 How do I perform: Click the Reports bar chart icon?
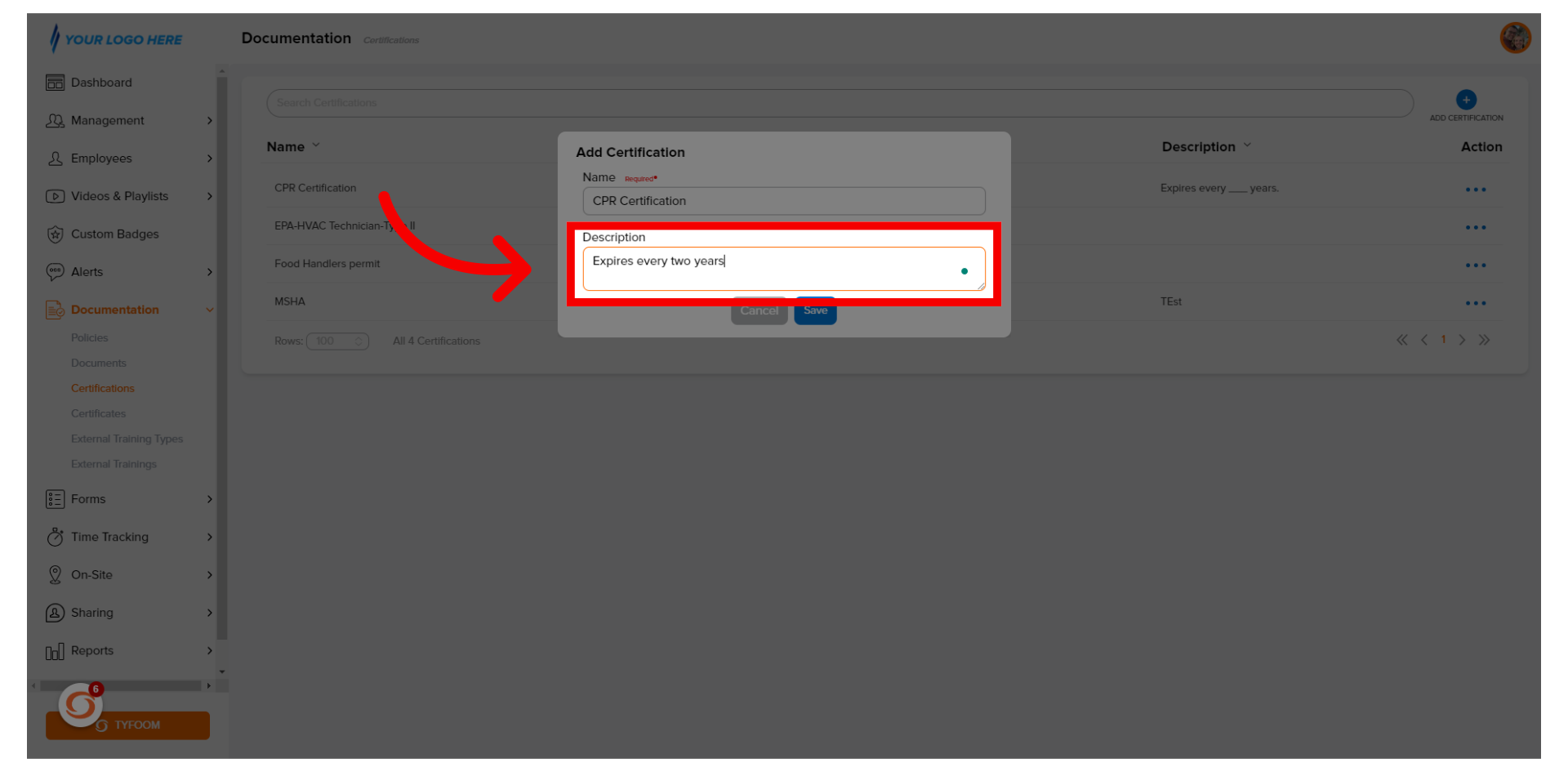click(x=55, y=651)
